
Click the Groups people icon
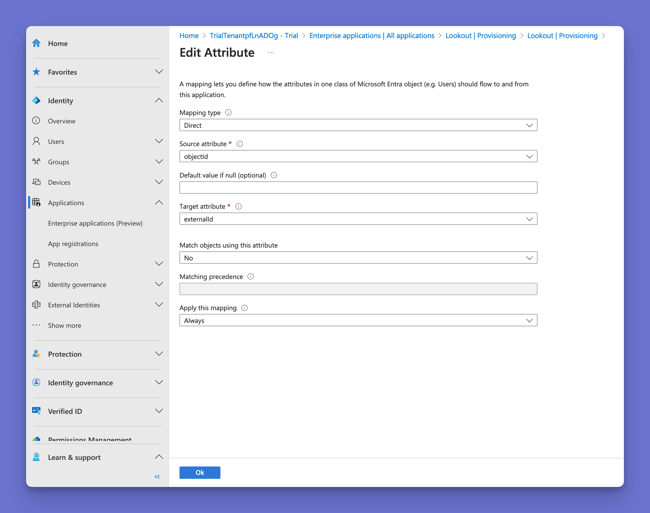point(36,162)
